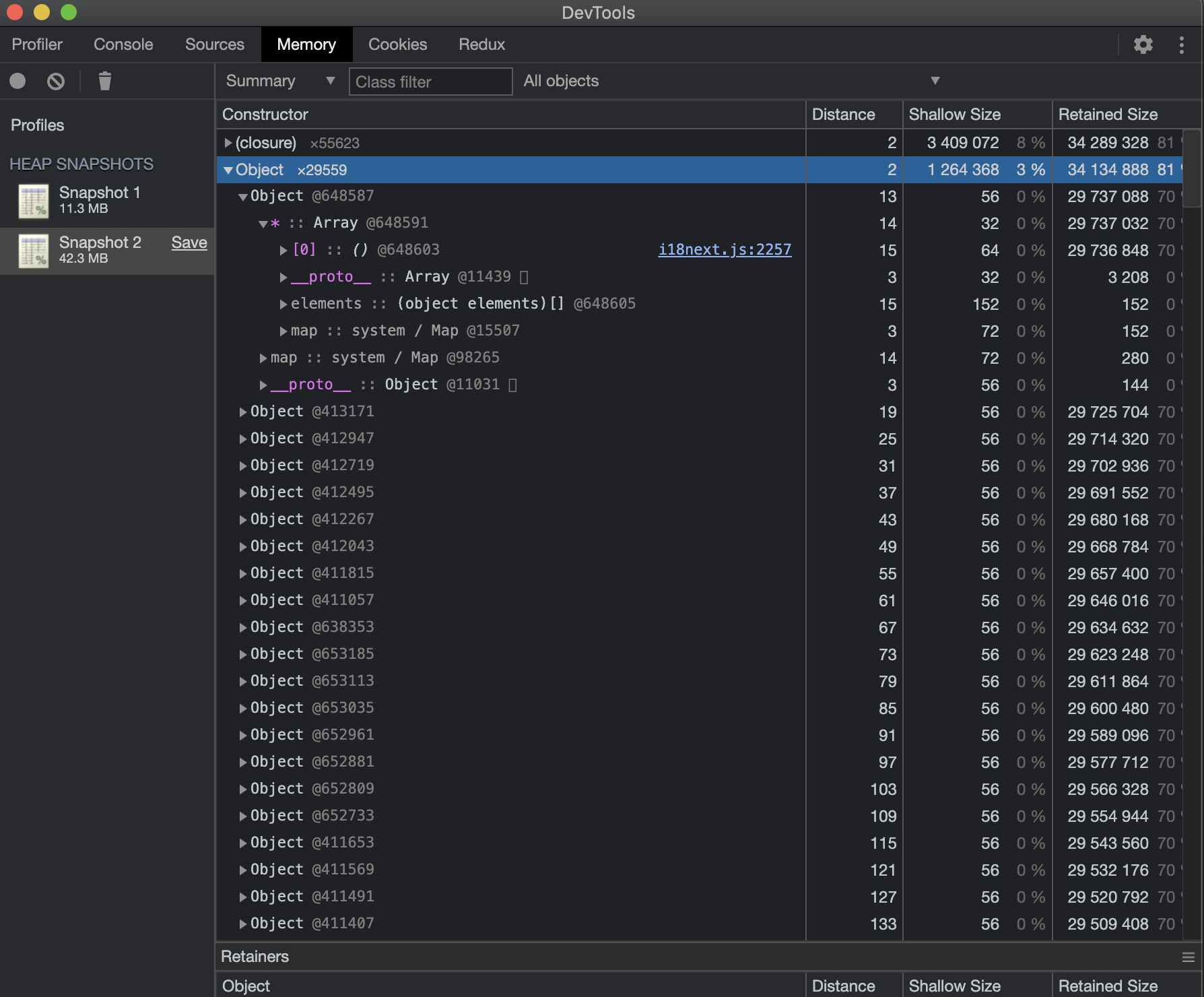This screenshot has height=997, width=1204.
Task: Select the Snapshot 2 thumbnail icon
Action: tap(34, 251)
